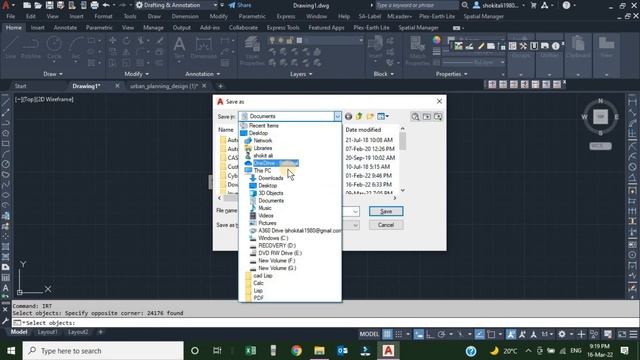The height and width of the screenshot is (360, 640).
Task: Click the keyword search field
Action: click(417, 5)
